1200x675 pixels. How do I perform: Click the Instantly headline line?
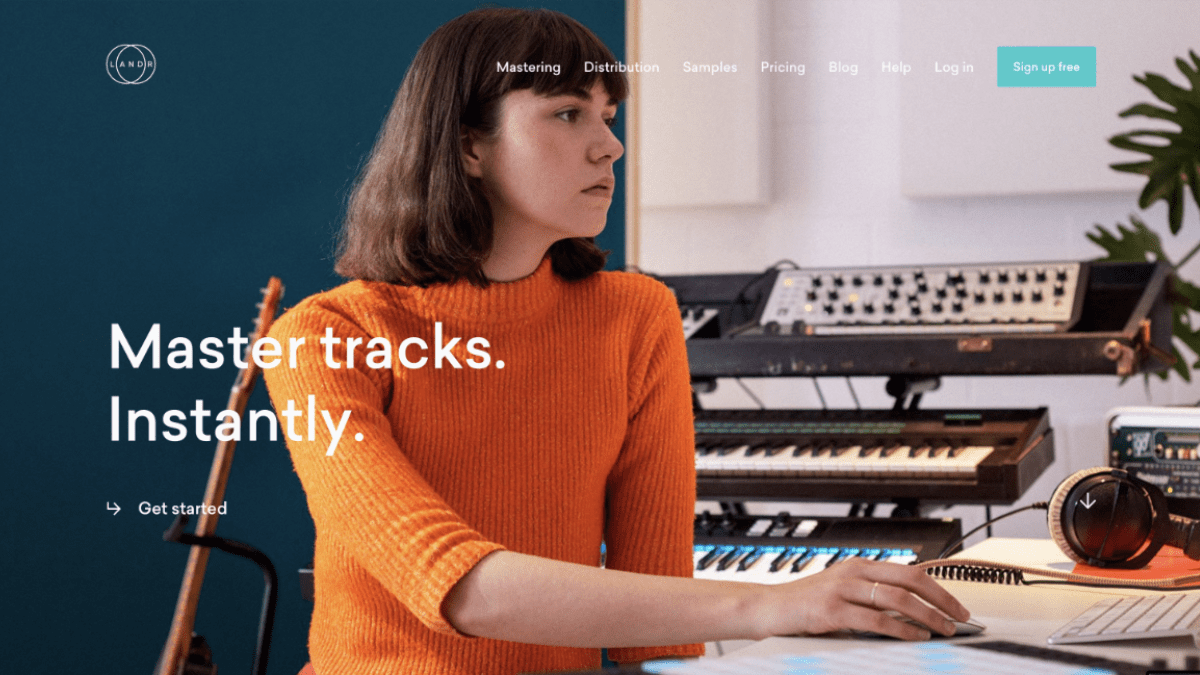click(x=236, y=421)
